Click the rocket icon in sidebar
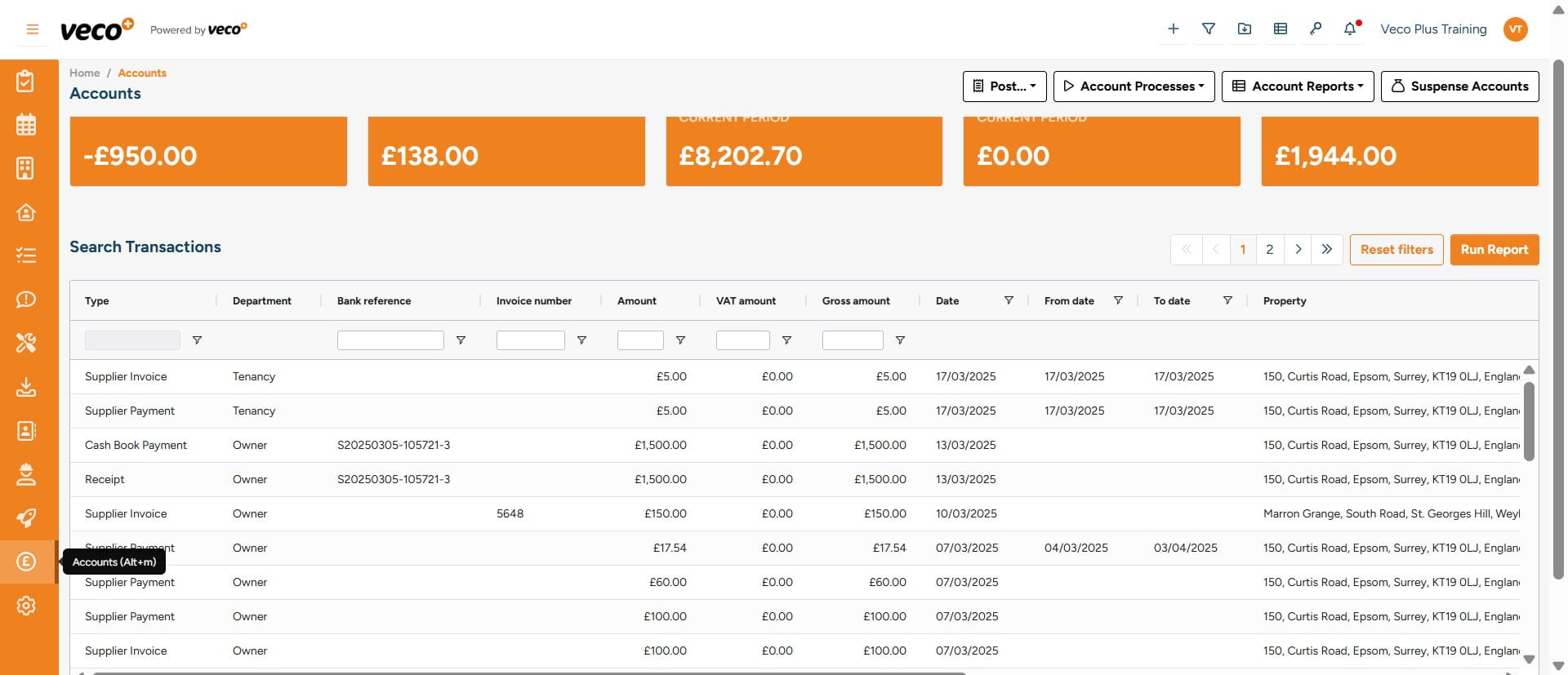 click(26, 518)
